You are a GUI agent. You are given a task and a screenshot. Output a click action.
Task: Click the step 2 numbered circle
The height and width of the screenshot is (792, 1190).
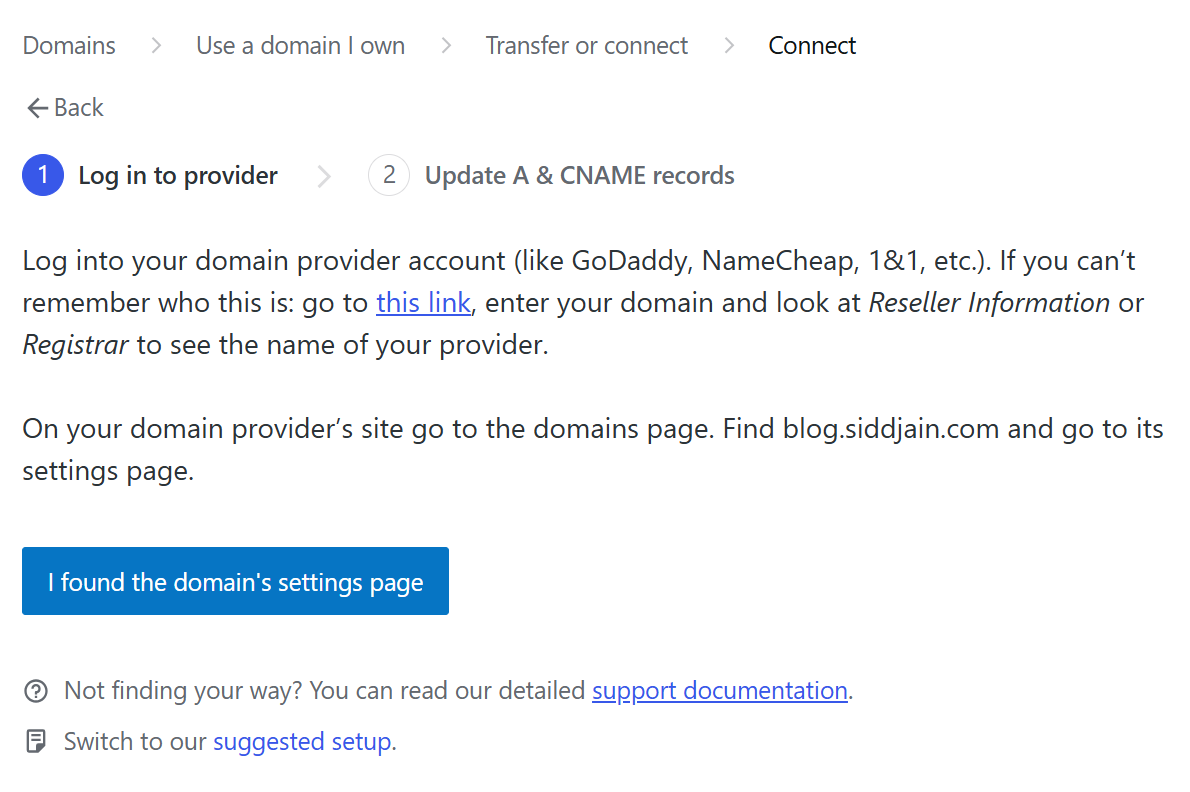click(x=389, y=176)
